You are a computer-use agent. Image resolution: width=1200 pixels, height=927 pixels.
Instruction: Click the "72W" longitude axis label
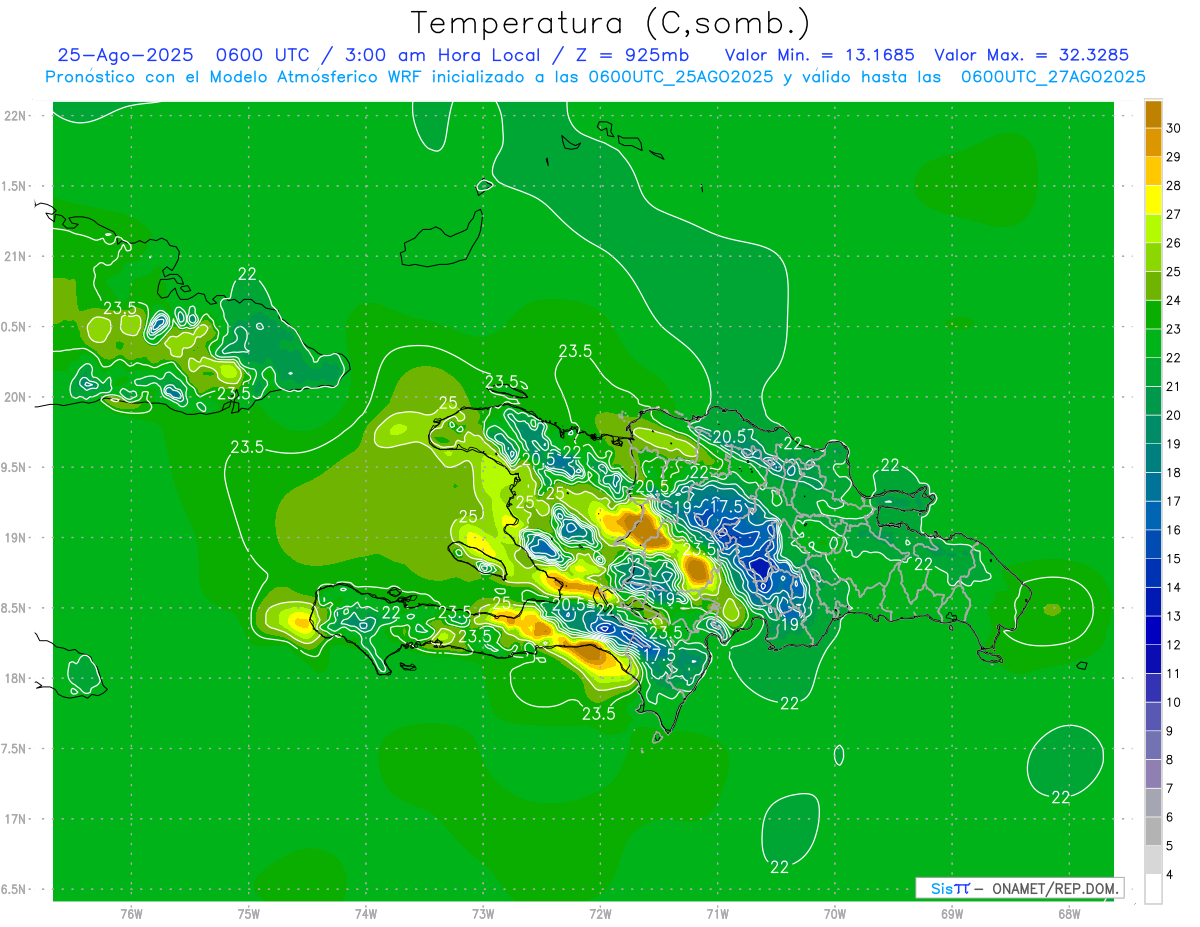pos(600,914)
